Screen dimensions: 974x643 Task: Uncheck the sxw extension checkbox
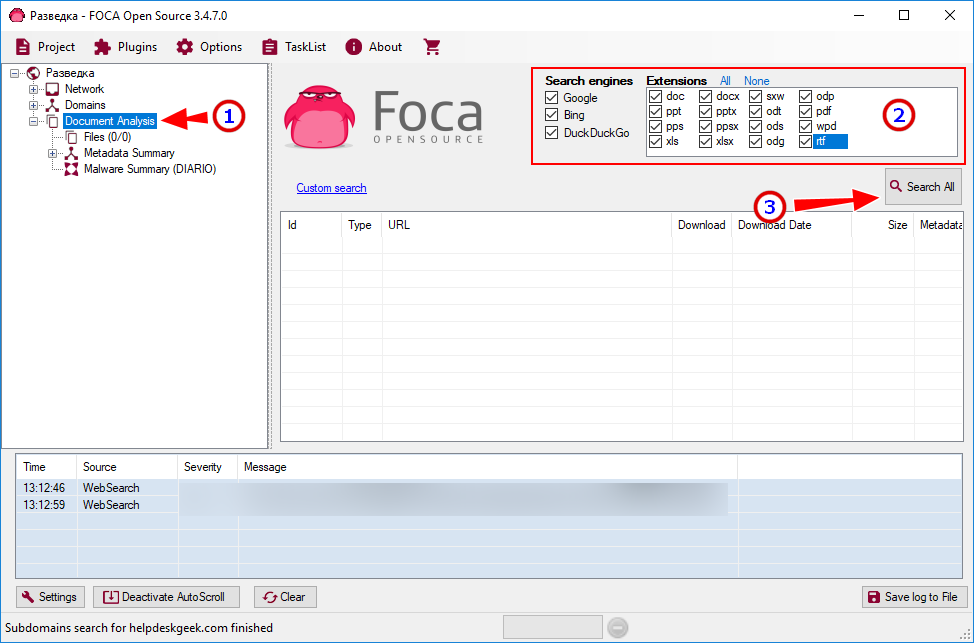(755, 96)
